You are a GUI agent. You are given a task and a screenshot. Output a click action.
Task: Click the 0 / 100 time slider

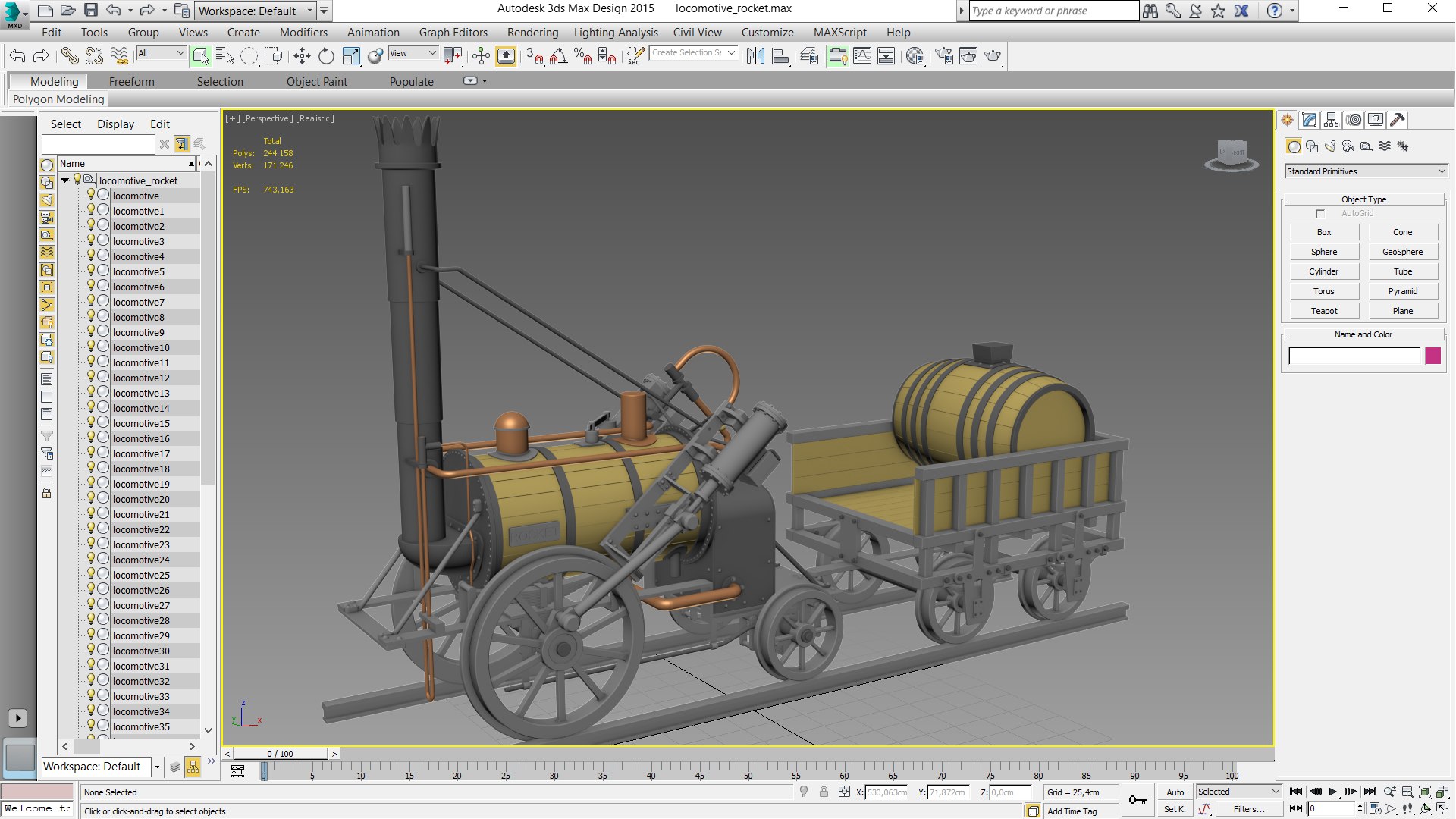[281, 753]
